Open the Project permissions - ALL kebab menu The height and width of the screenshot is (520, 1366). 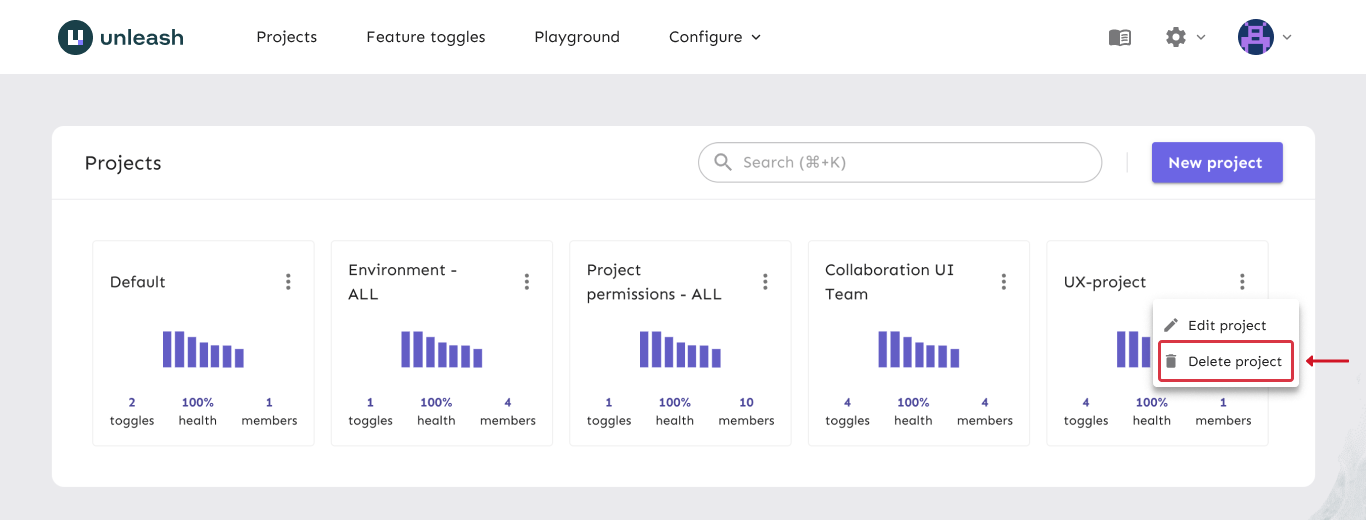[x=765, y=282]
